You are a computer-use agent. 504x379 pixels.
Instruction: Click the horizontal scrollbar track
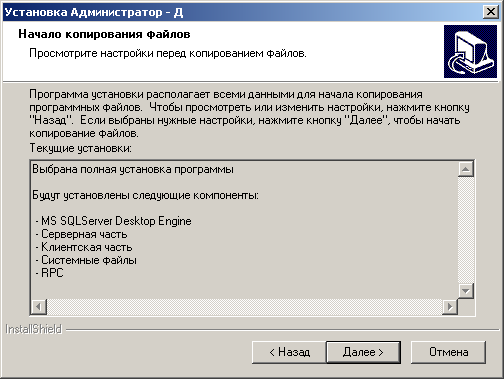click(x=244, y=306)
